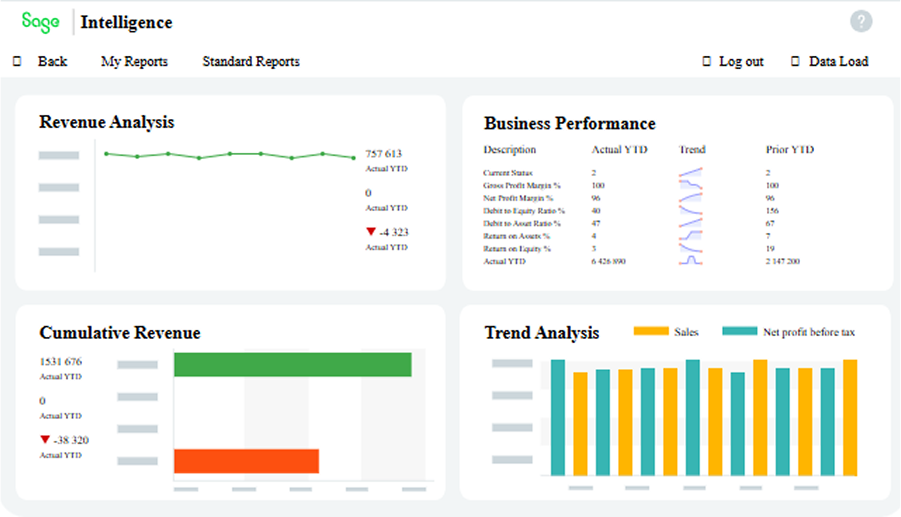
Task: Open the Data Load option
Action: click(x=838, y=61)
